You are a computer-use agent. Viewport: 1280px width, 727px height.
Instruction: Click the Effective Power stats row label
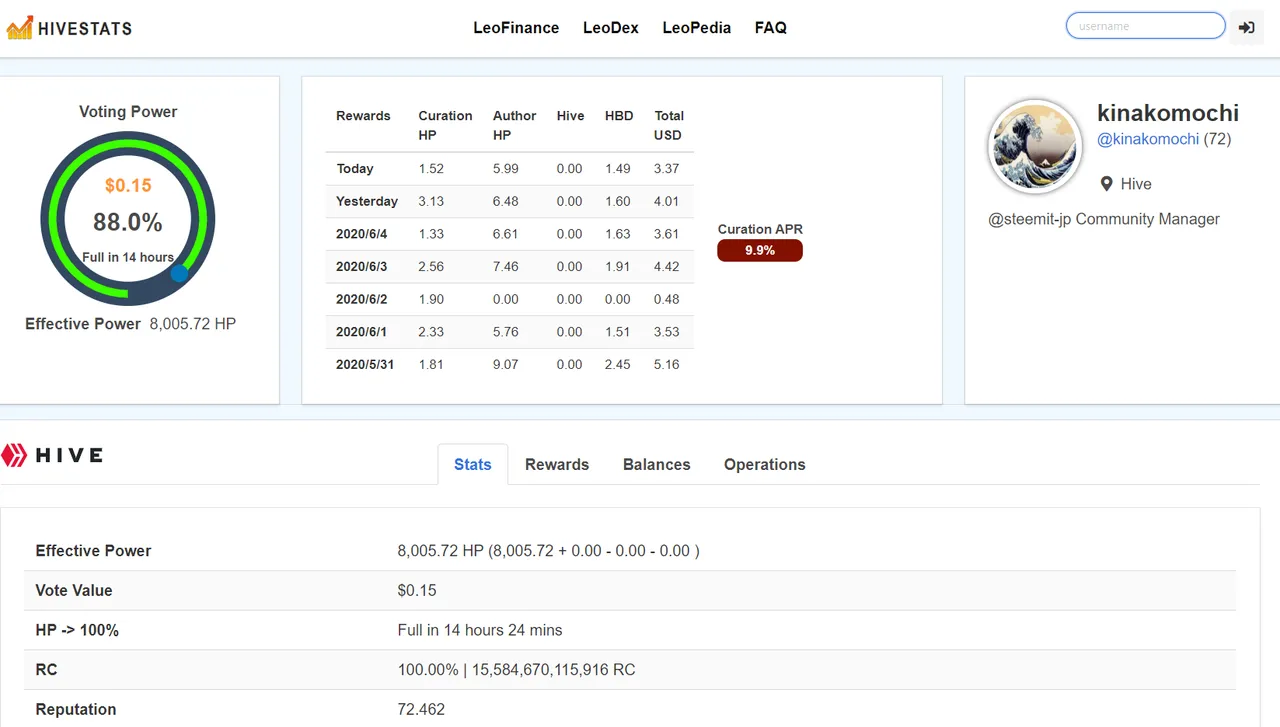tap(93, 550)
